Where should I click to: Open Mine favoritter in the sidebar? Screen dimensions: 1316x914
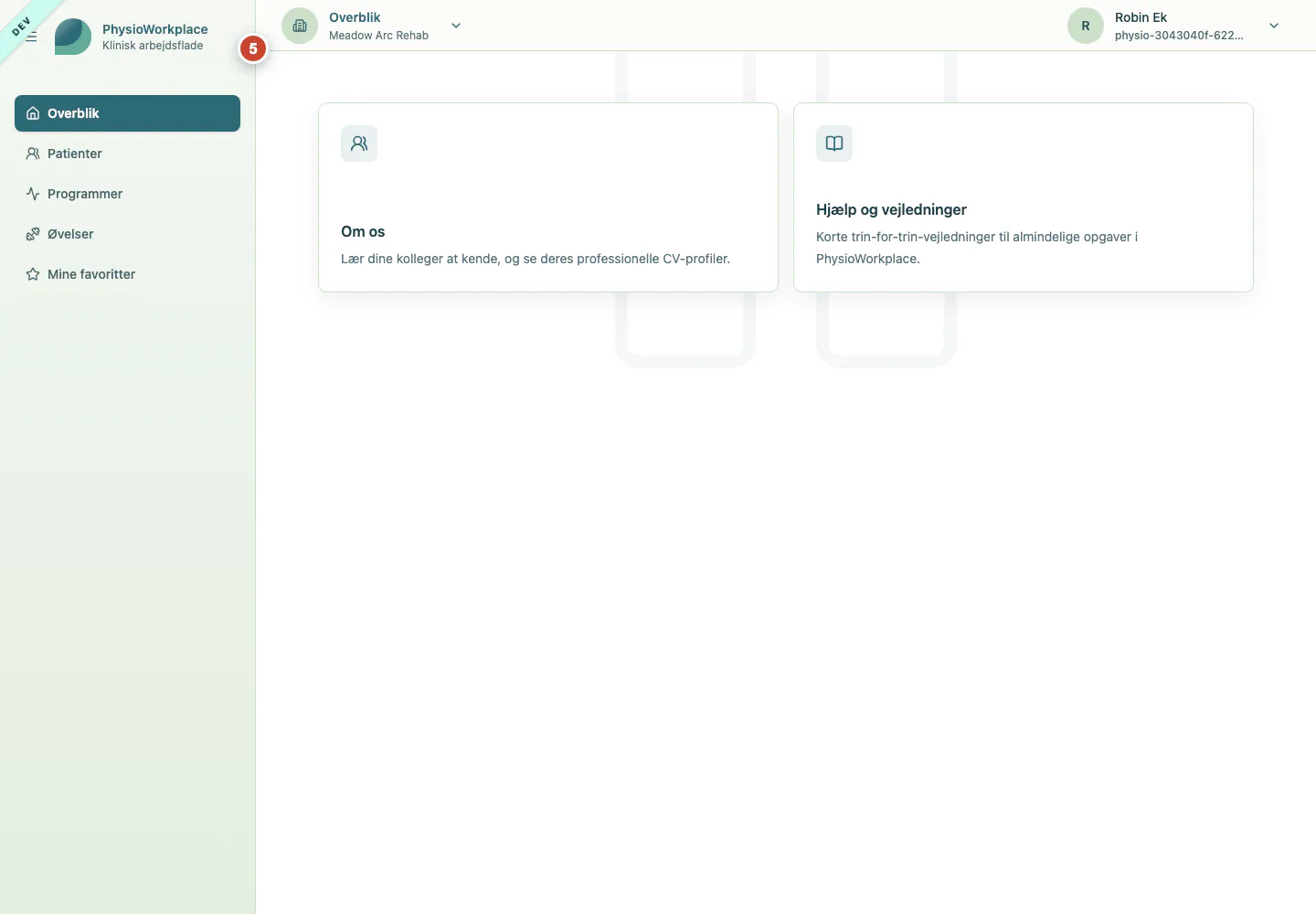[127, 274]
